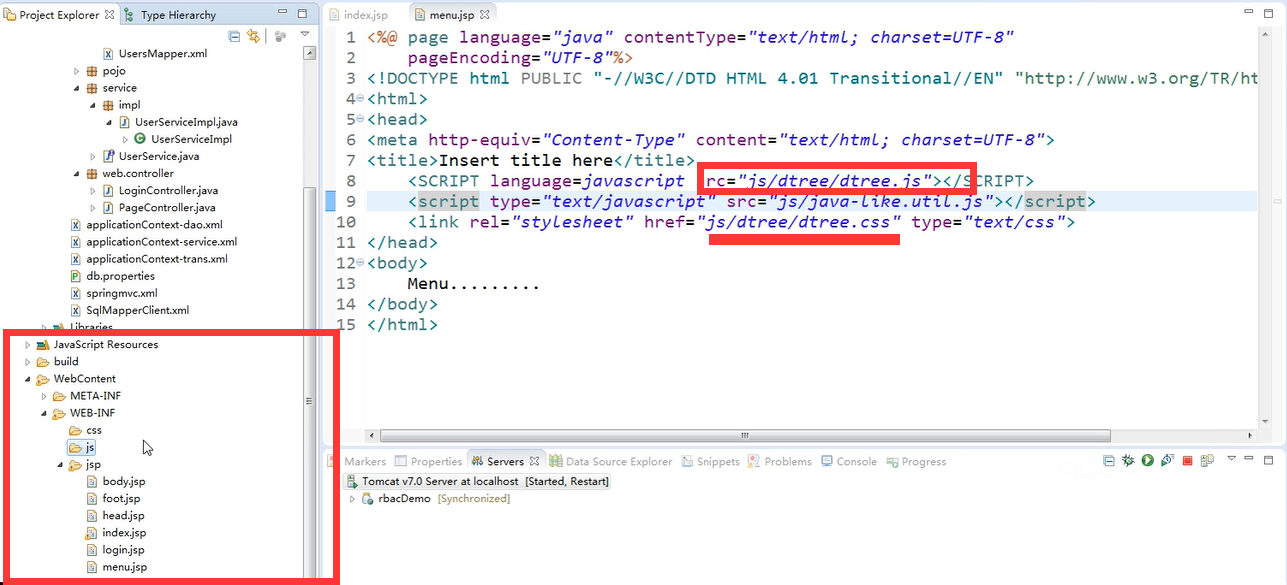Select the Servers view tab

505,461
